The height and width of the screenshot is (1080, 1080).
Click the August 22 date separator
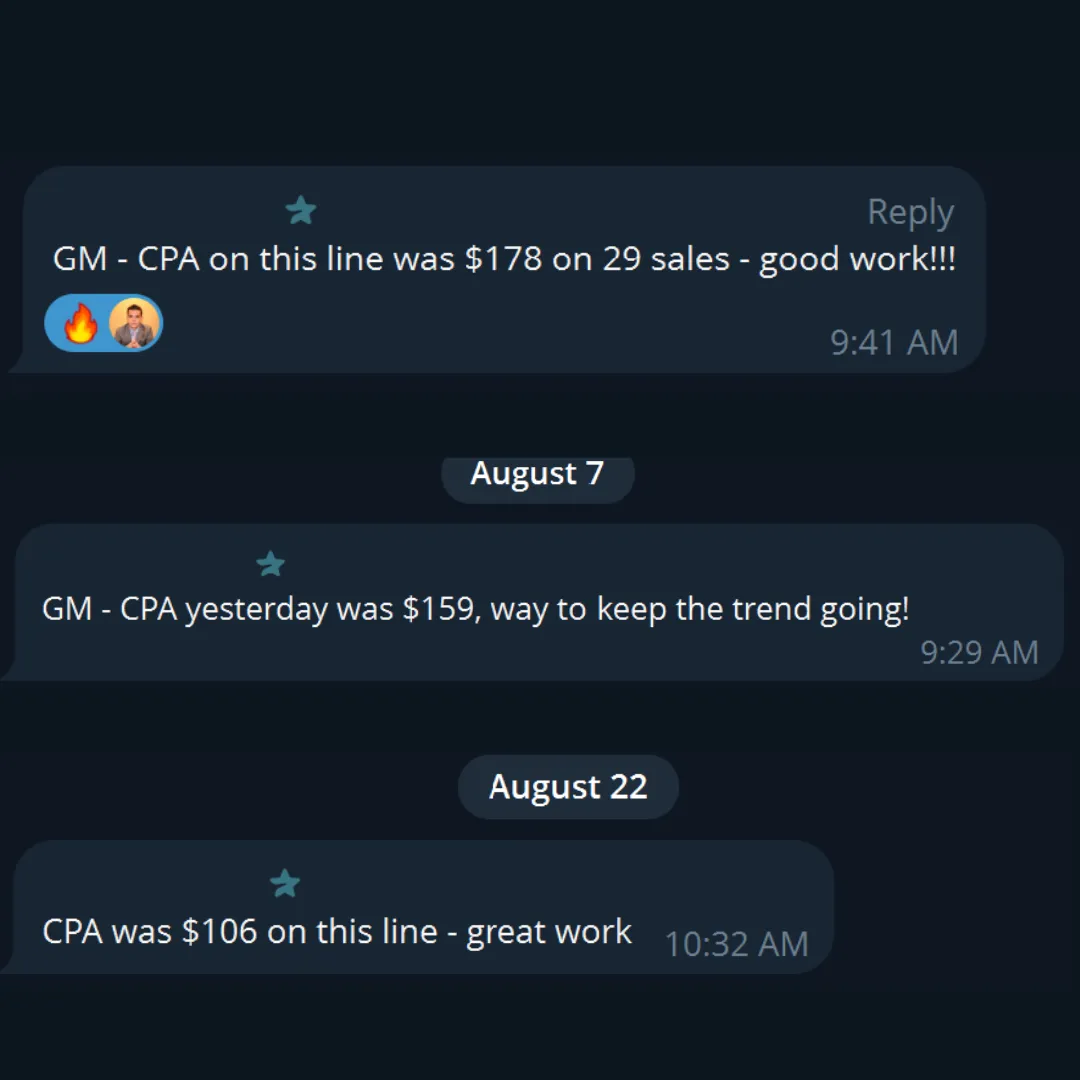pos(568,787)
